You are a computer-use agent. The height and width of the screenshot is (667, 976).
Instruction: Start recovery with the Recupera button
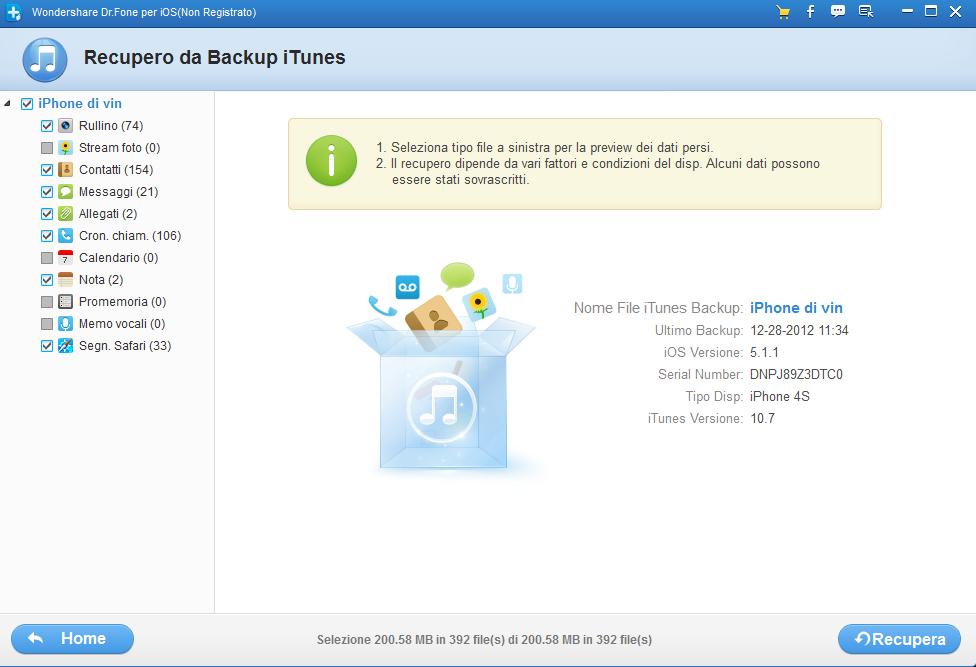899,639
